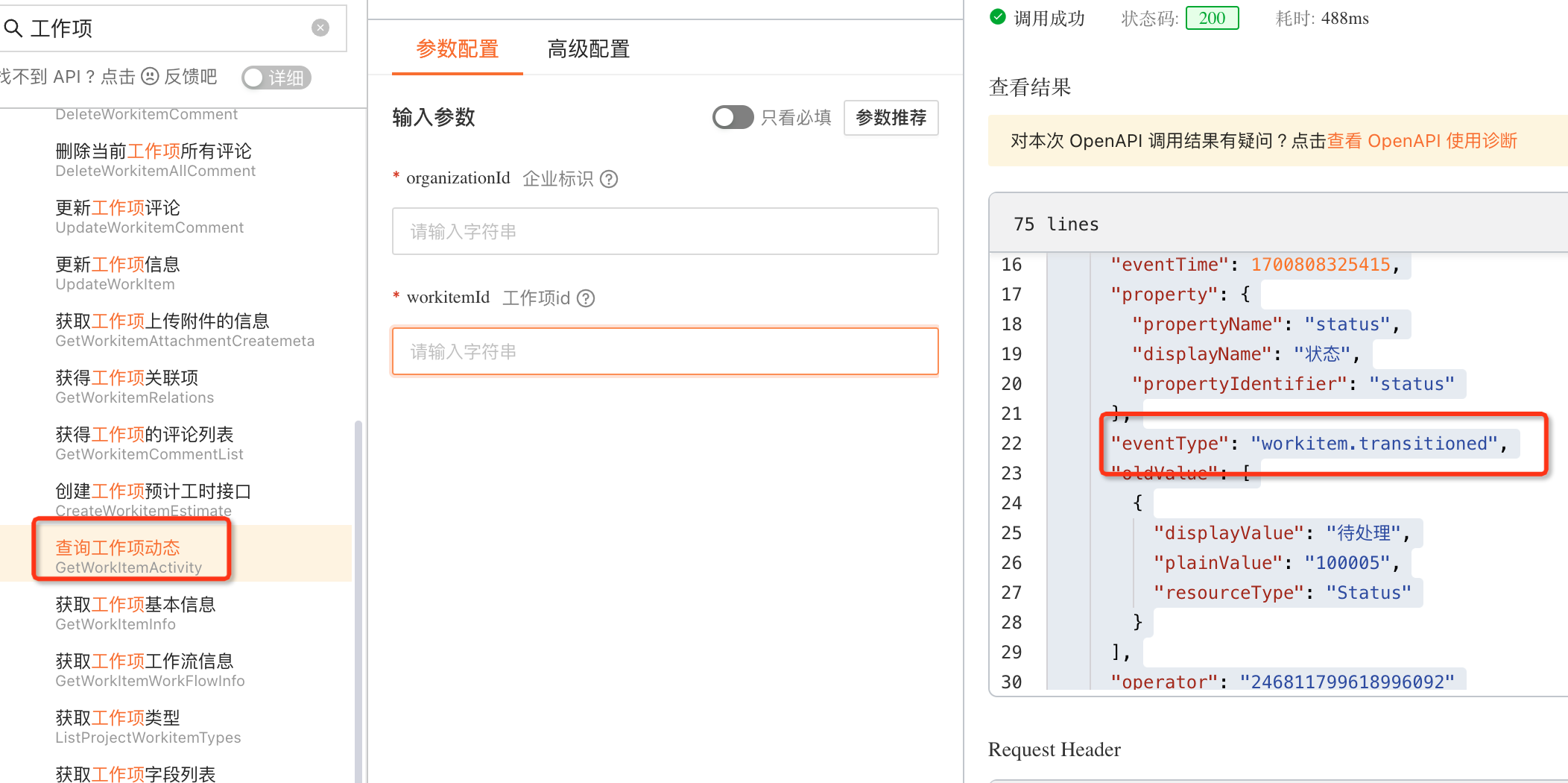Screen dimensions: 1568x783
Task: Click the displayValue 待处理 line
Action: coord(1282,533)
